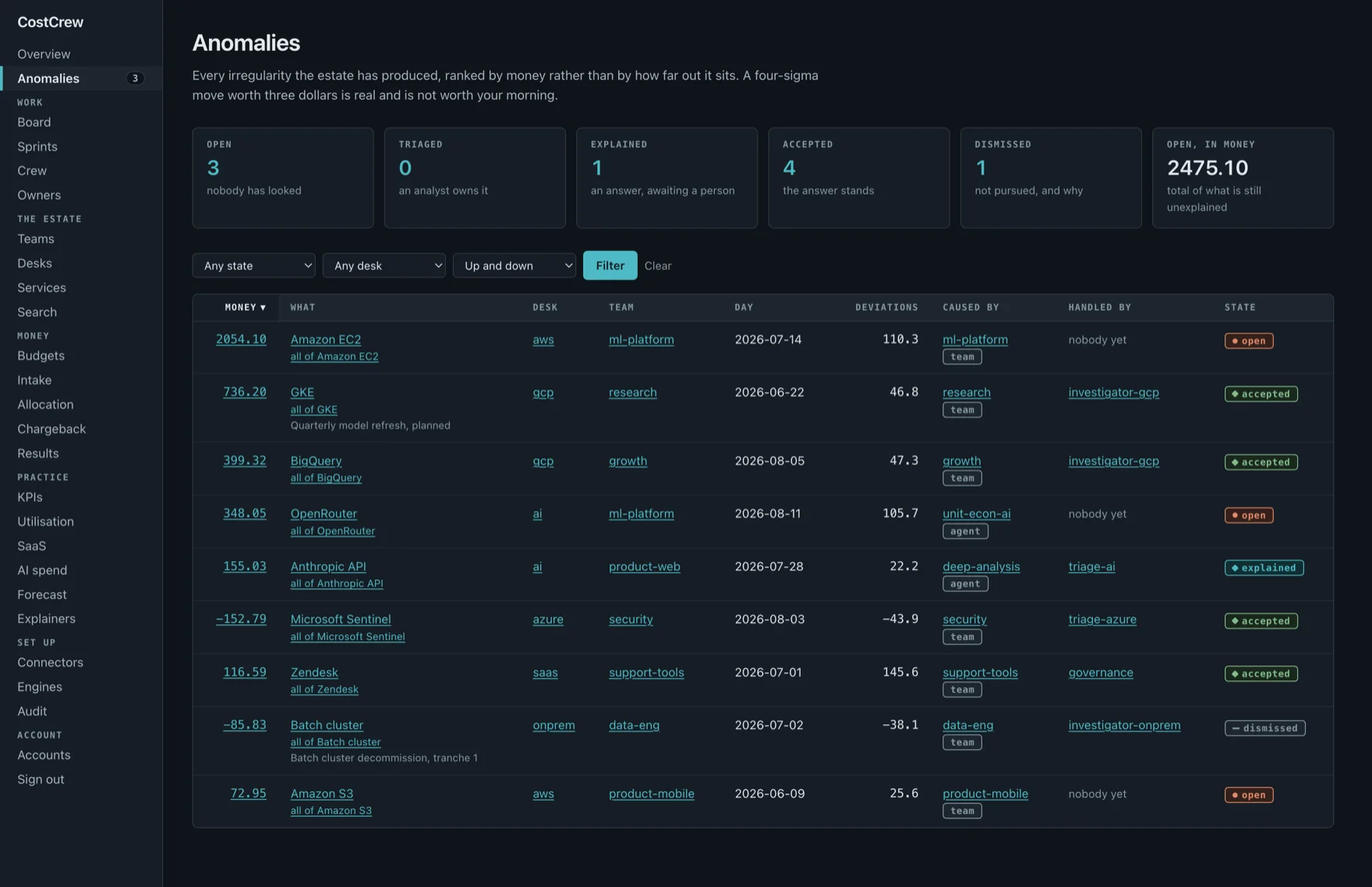Sort by the Money column header
Image resolution: width=1372 pixels, height=887 pixels.
tap(245, 307)
